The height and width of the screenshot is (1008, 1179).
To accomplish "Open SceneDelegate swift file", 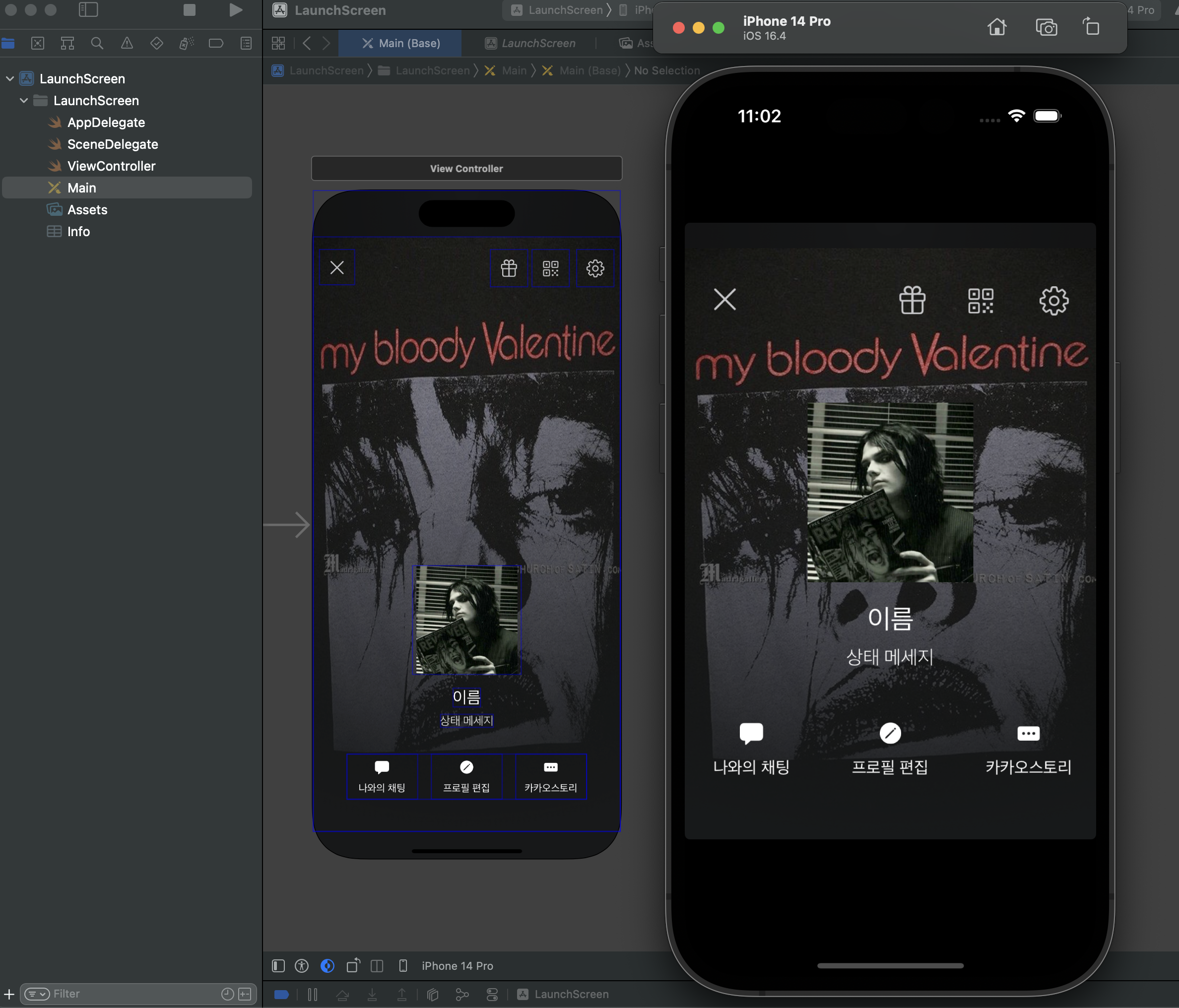I will coord(113,144).
